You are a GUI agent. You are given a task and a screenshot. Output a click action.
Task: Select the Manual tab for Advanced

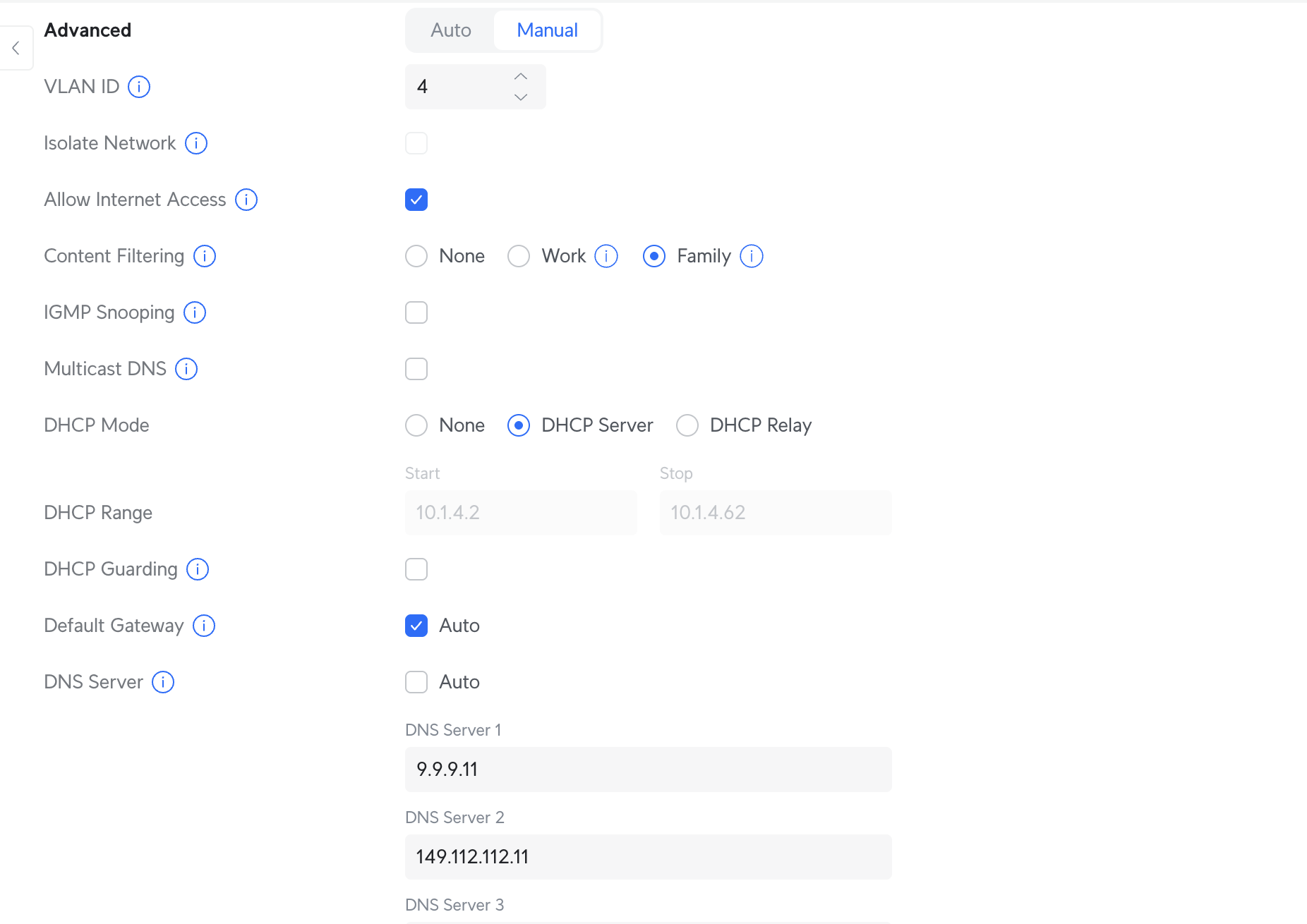coord(547,30)
